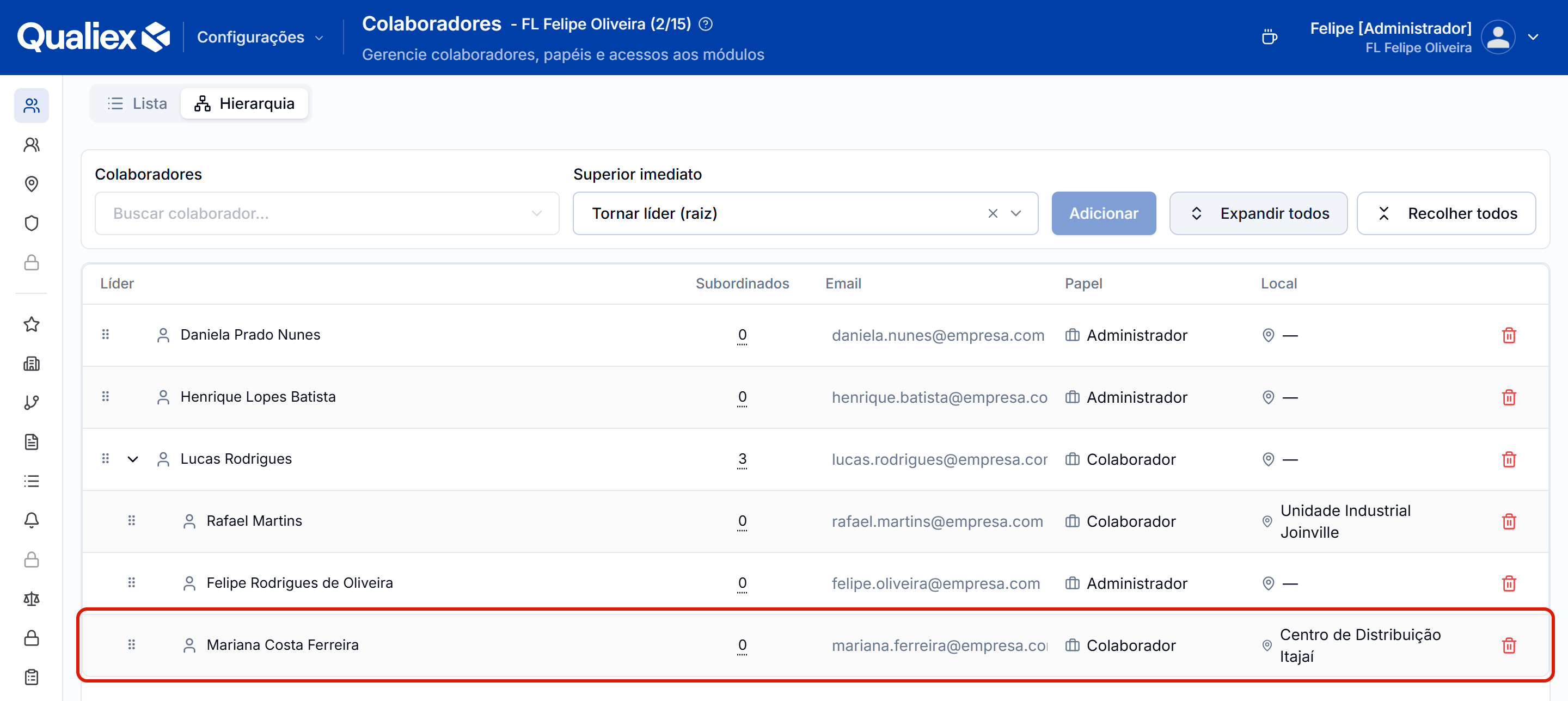Open the git branch icon in sidebar
Viewport: 1568px width, 701px height.
pos(32,403)
